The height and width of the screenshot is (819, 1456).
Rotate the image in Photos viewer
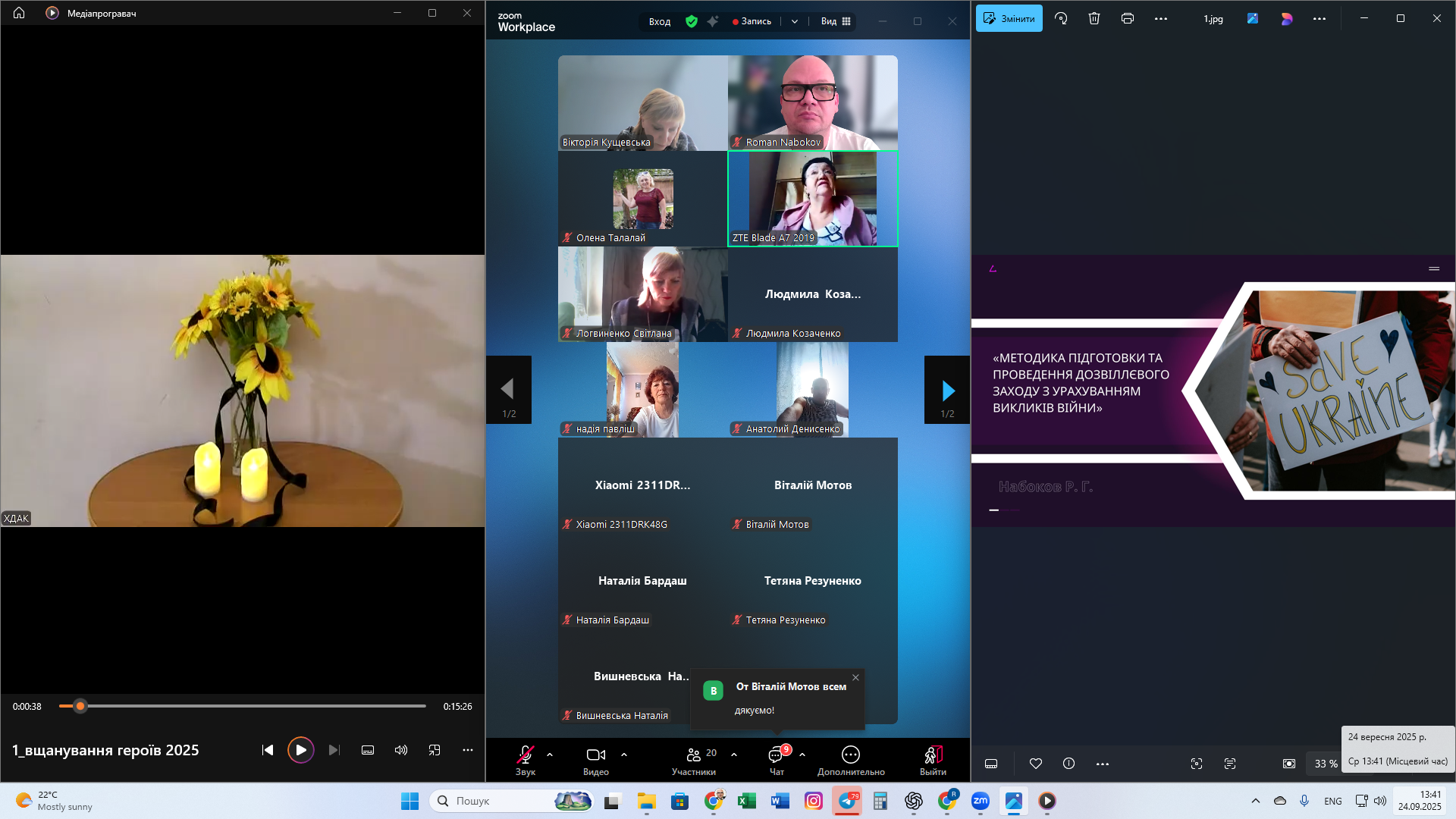tap(1061, 18)
